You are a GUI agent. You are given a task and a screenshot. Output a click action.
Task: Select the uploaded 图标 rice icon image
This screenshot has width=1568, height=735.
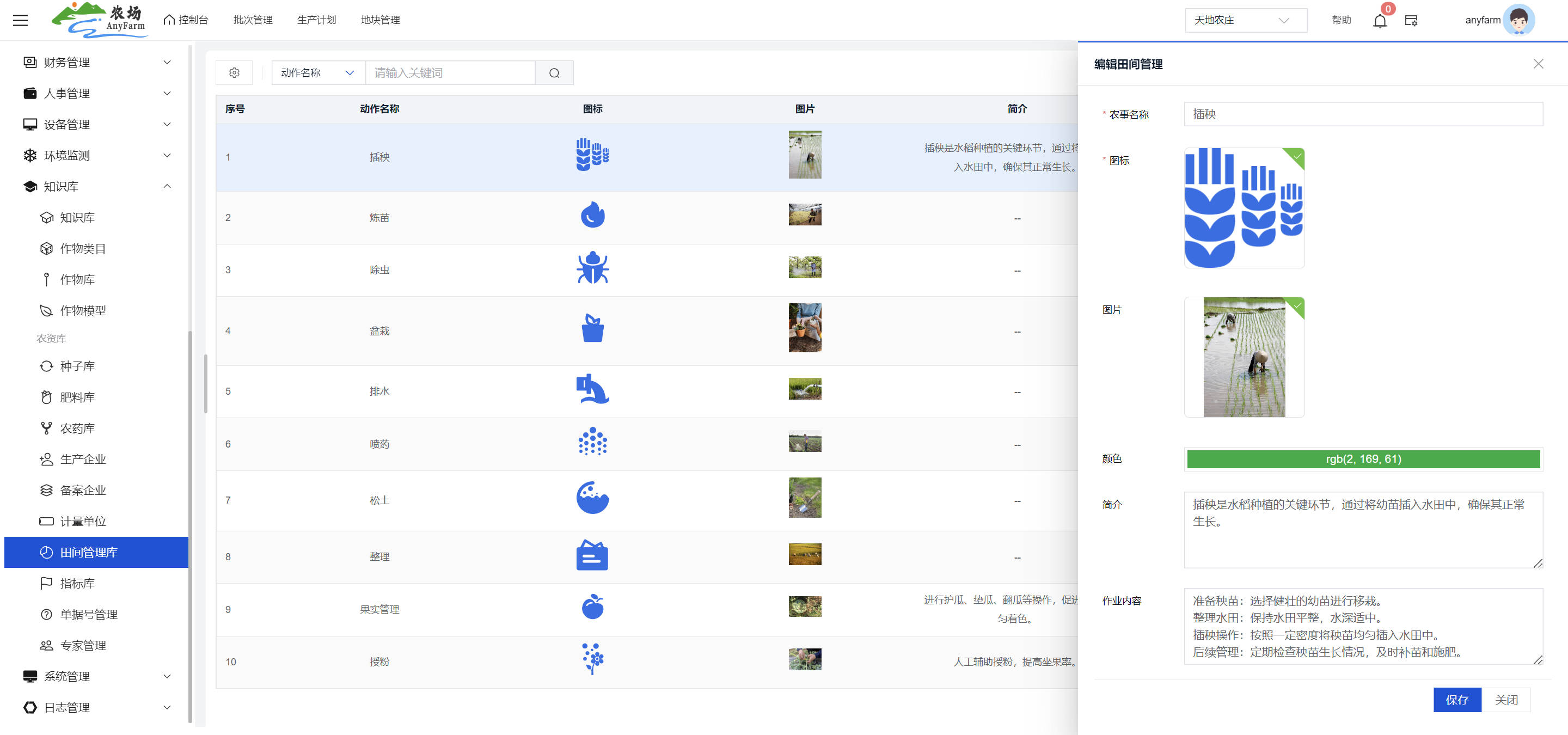(1244, 207)
